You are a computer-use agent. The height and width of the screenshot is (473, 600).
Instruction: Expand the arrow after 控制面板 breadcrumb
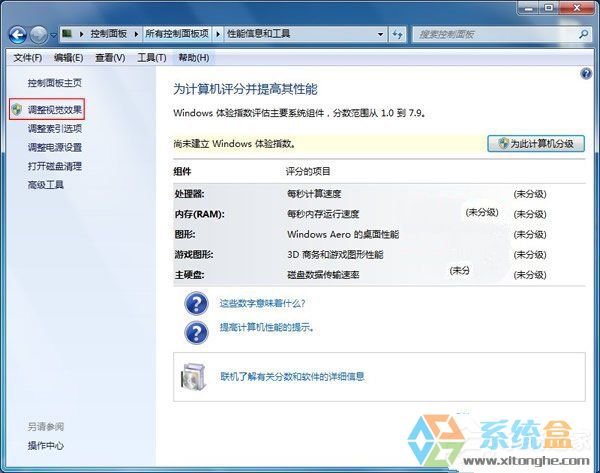click(136, 34)
